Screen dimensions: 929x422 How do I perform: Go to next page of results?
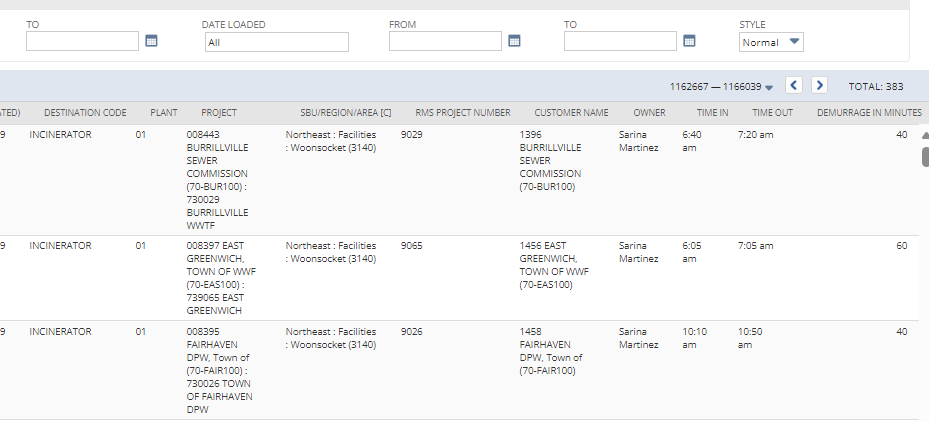pyautogui.click(x=819, y=85)
